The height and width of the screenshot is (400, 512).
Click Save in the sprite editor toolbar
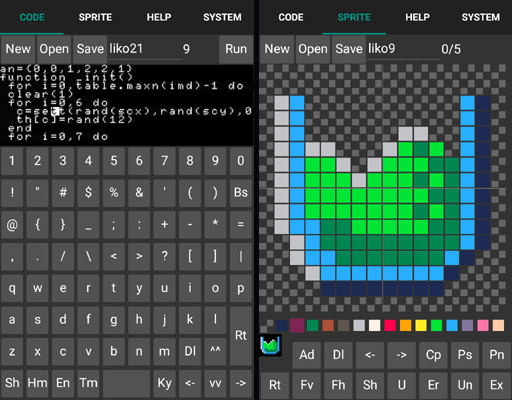349,49
